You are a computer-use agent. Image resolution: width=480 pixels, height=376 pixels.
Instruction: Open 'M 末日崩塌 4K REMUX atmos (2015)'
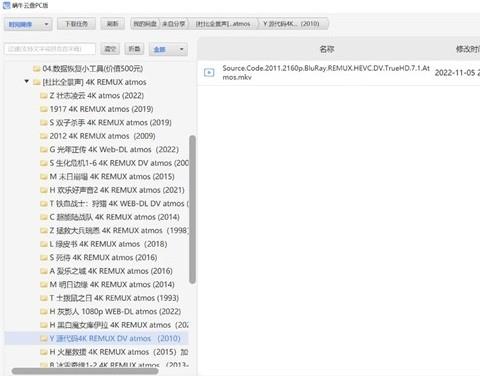coord(112,176)
